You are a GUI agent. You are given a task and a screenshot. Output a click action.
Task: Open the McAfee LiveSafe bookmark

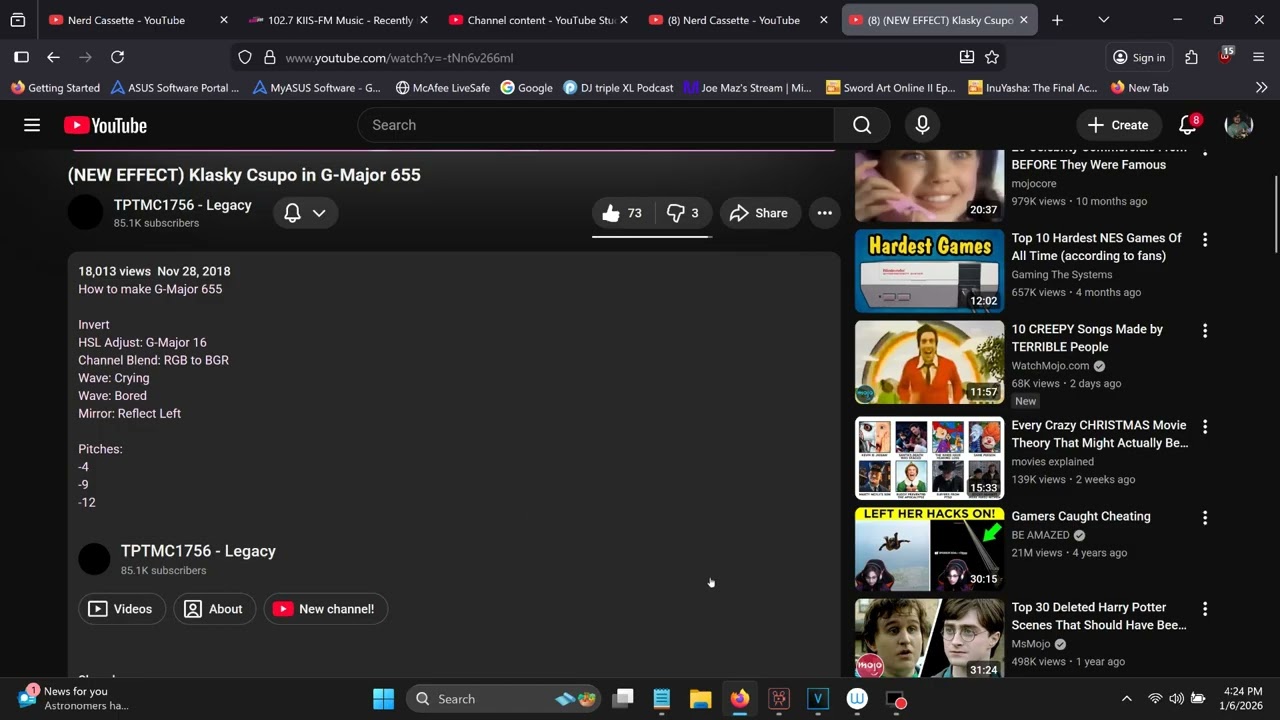(x=442, y=88)
